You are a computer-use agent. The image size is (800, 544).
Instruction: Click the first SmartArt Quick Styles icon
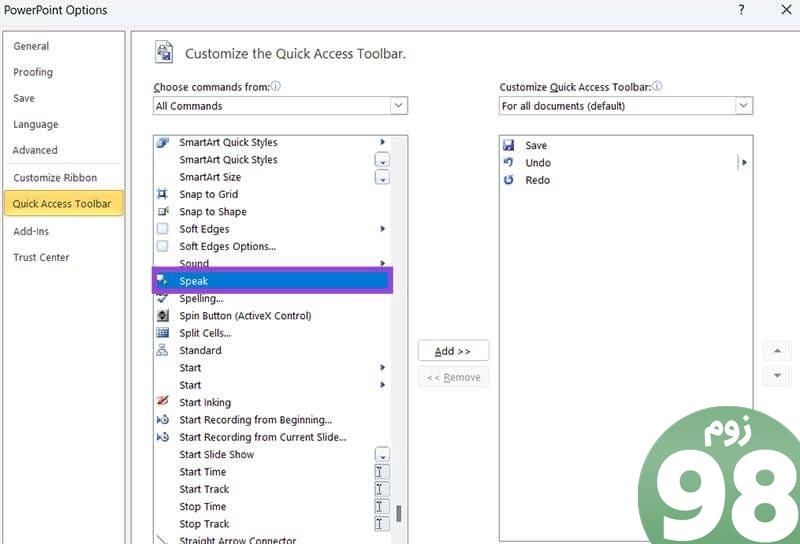pos(162,142)
